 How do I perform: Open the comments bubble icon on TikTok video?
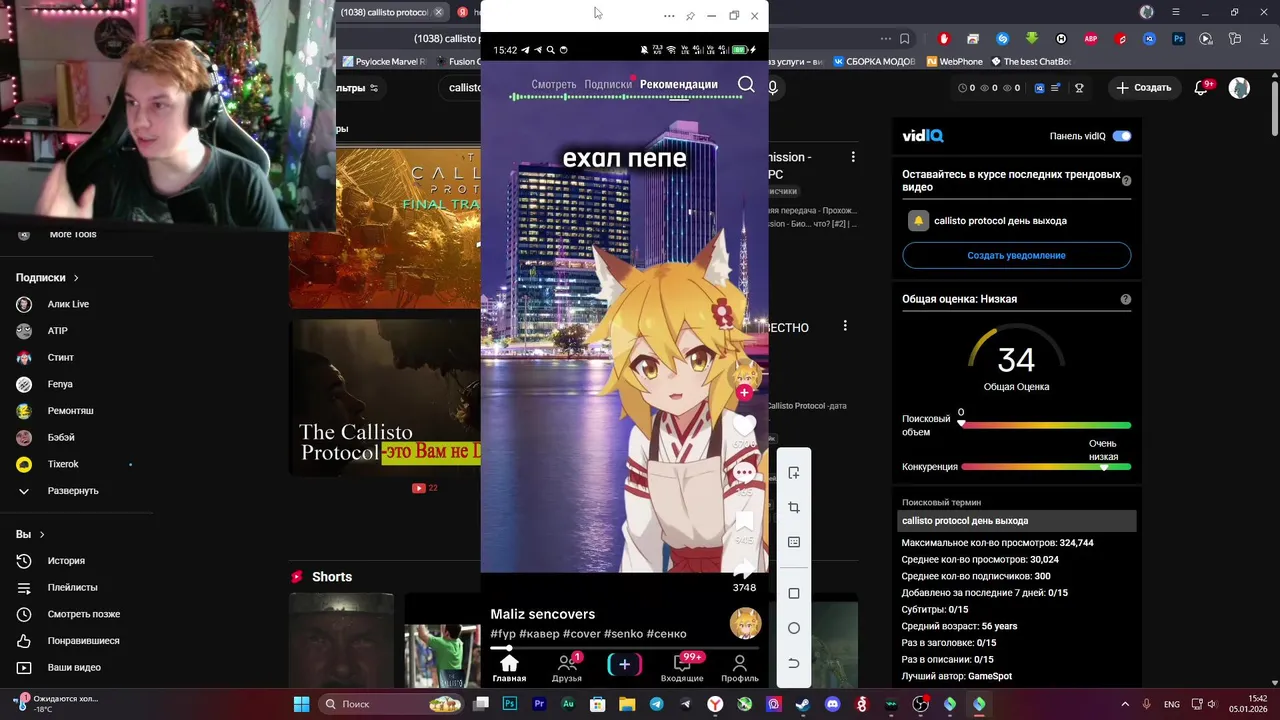(744, 474)
